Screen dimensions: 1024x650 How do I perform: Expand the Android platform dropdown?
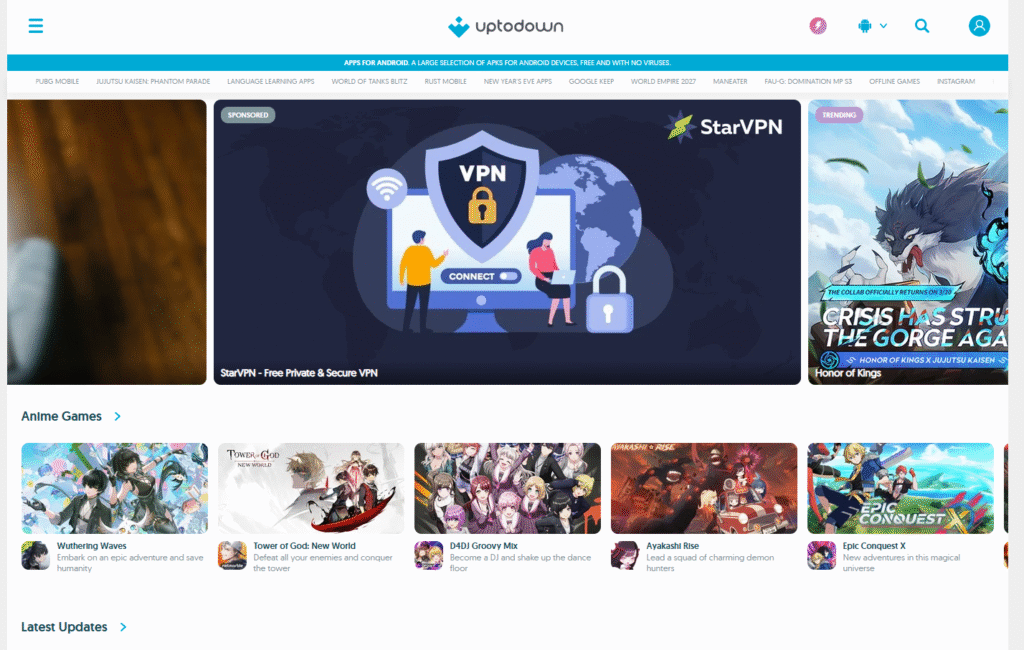point(872,26)
